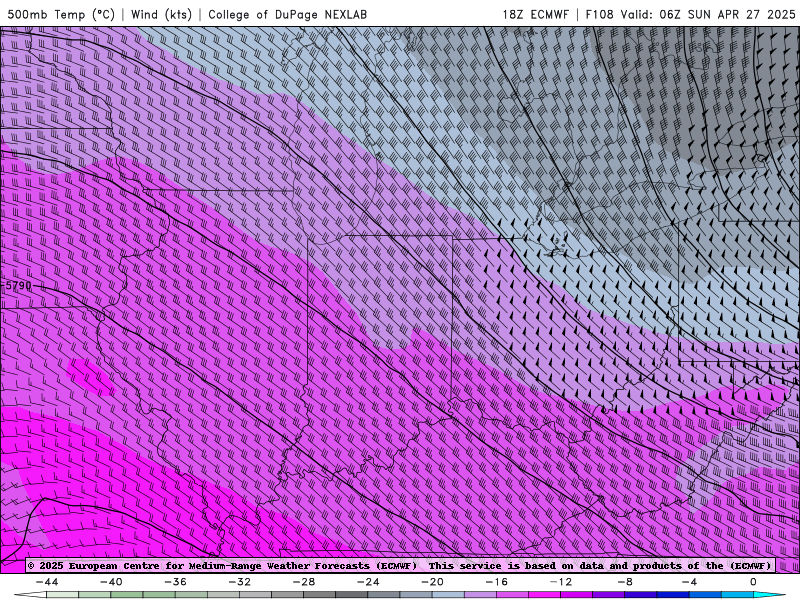
Task: Click the '-20' colorbar label
Action: click(433, 582)
